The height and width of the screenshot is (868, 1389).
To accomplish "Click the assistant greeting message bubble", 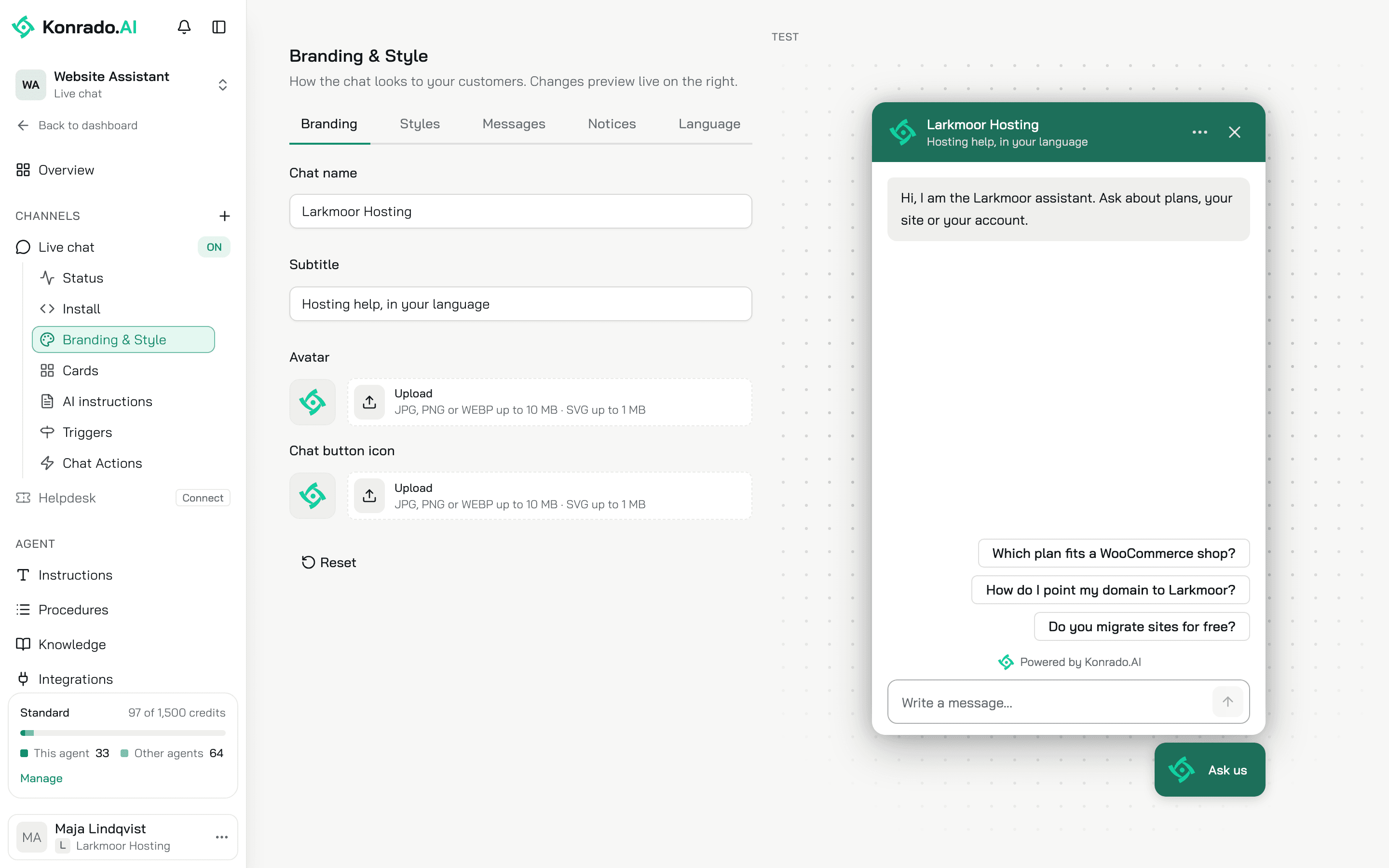I will coord(1068,209).
